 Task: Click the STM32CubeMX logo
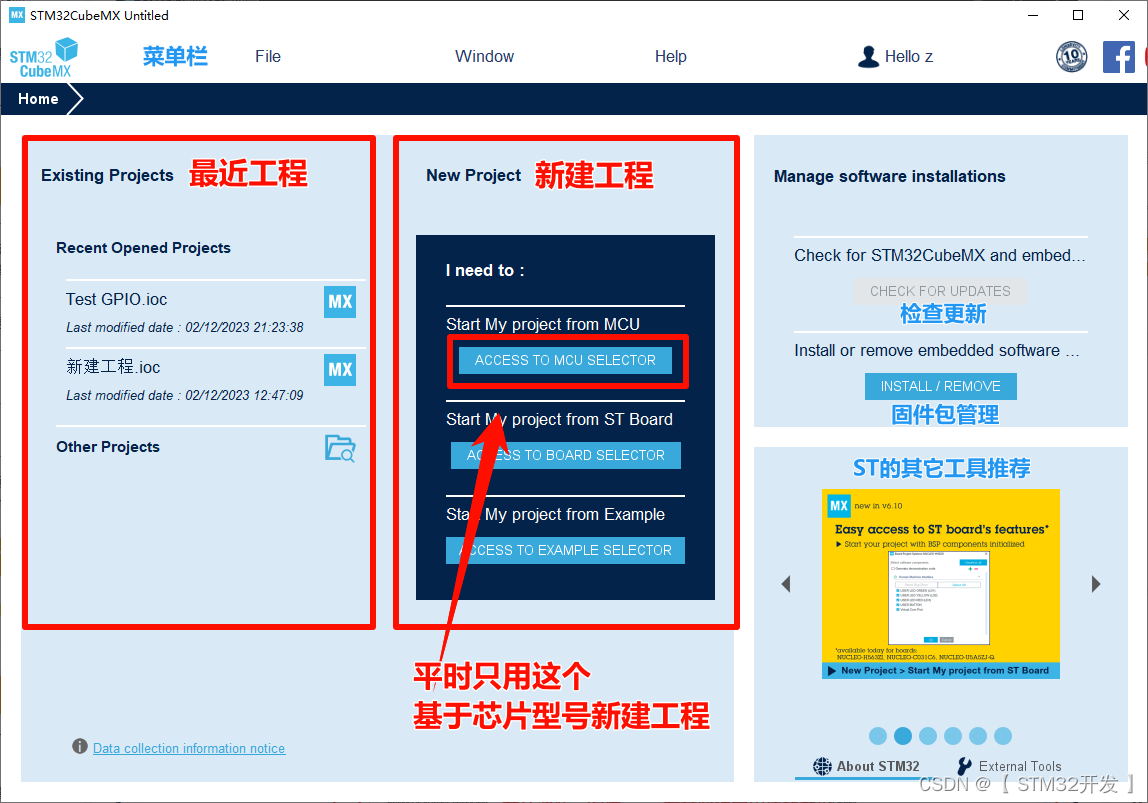tap(44, 57)
